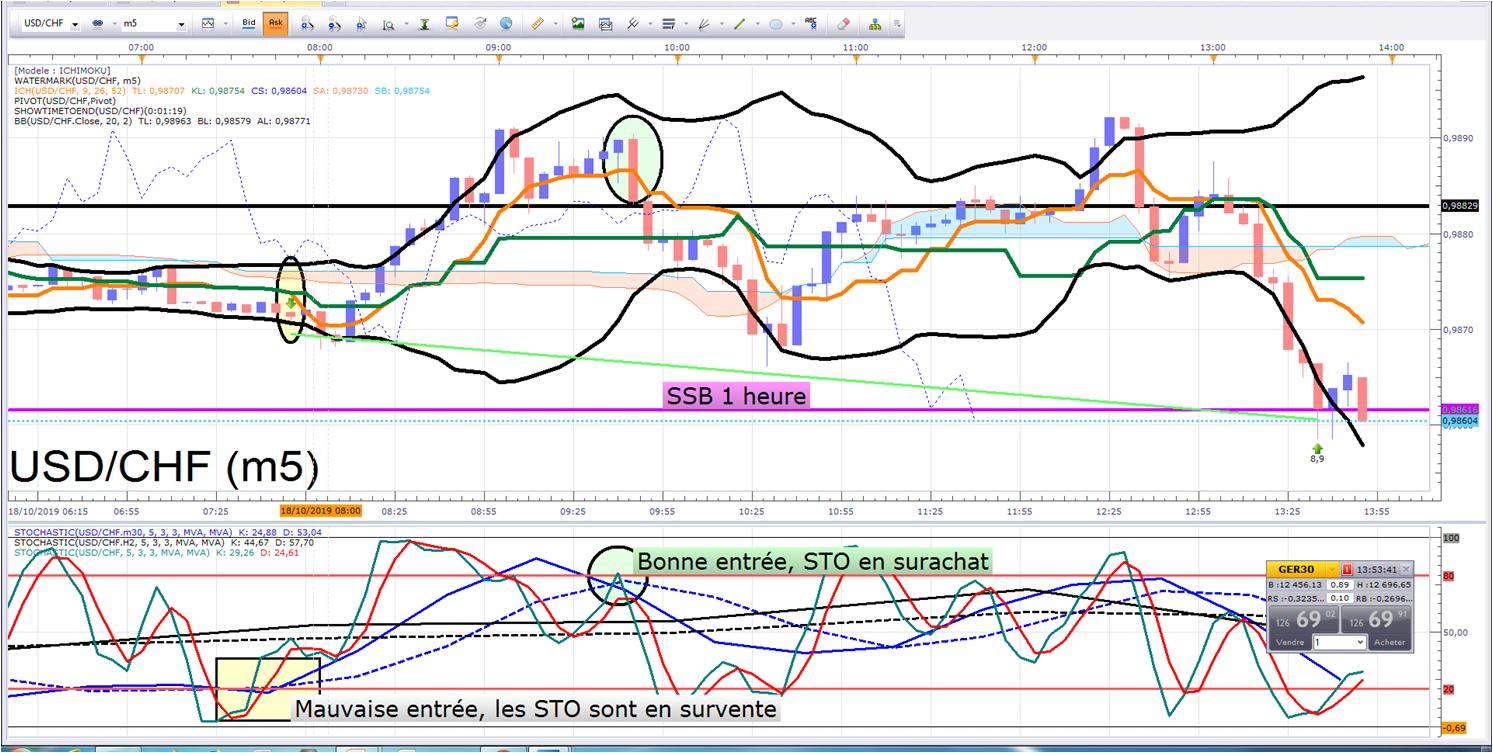Click the chart note annotation icon
The image size is (1493, 753).
[x=452, y=23]
